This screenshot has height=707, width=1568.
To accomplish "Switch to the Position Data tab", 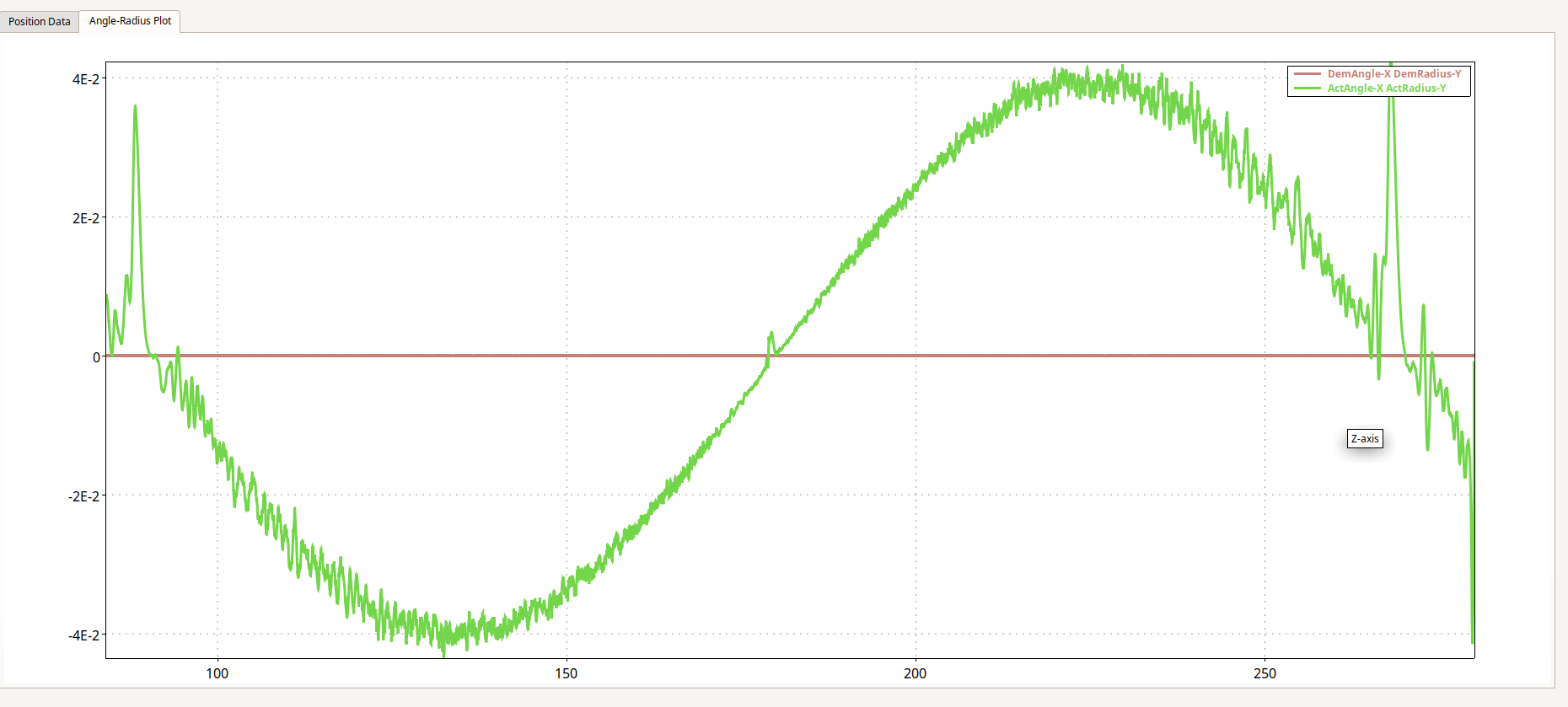I will coord(40,21).
